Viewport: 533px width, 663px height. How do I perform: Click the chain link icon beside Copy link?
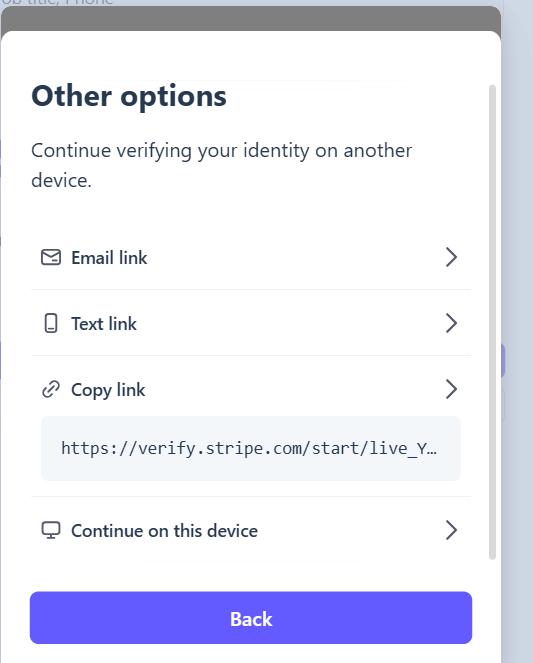(51, 389)
